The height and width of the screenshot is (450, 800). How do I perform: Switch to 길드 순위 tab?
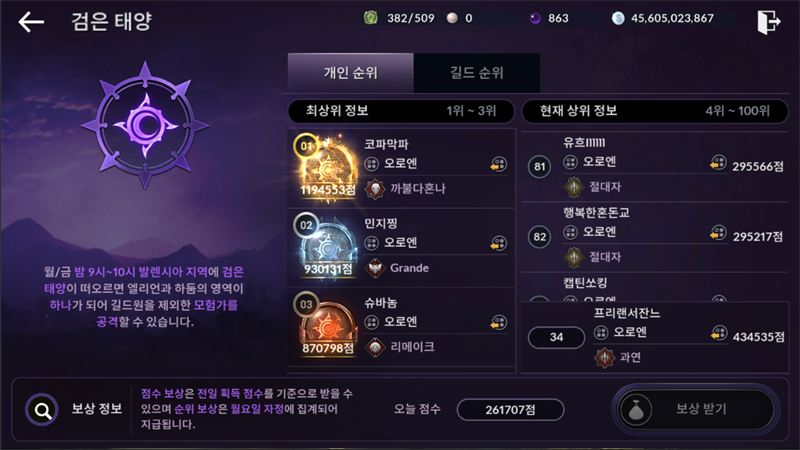pyautogui.click(x=477, y=72)
